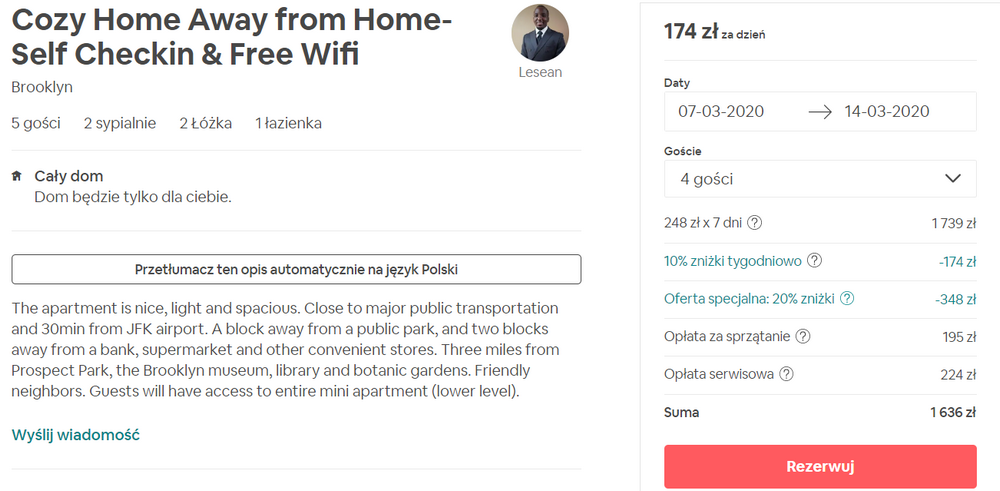
Task: Click the Wyślij wiadomość link
Action: pos(75,434)
